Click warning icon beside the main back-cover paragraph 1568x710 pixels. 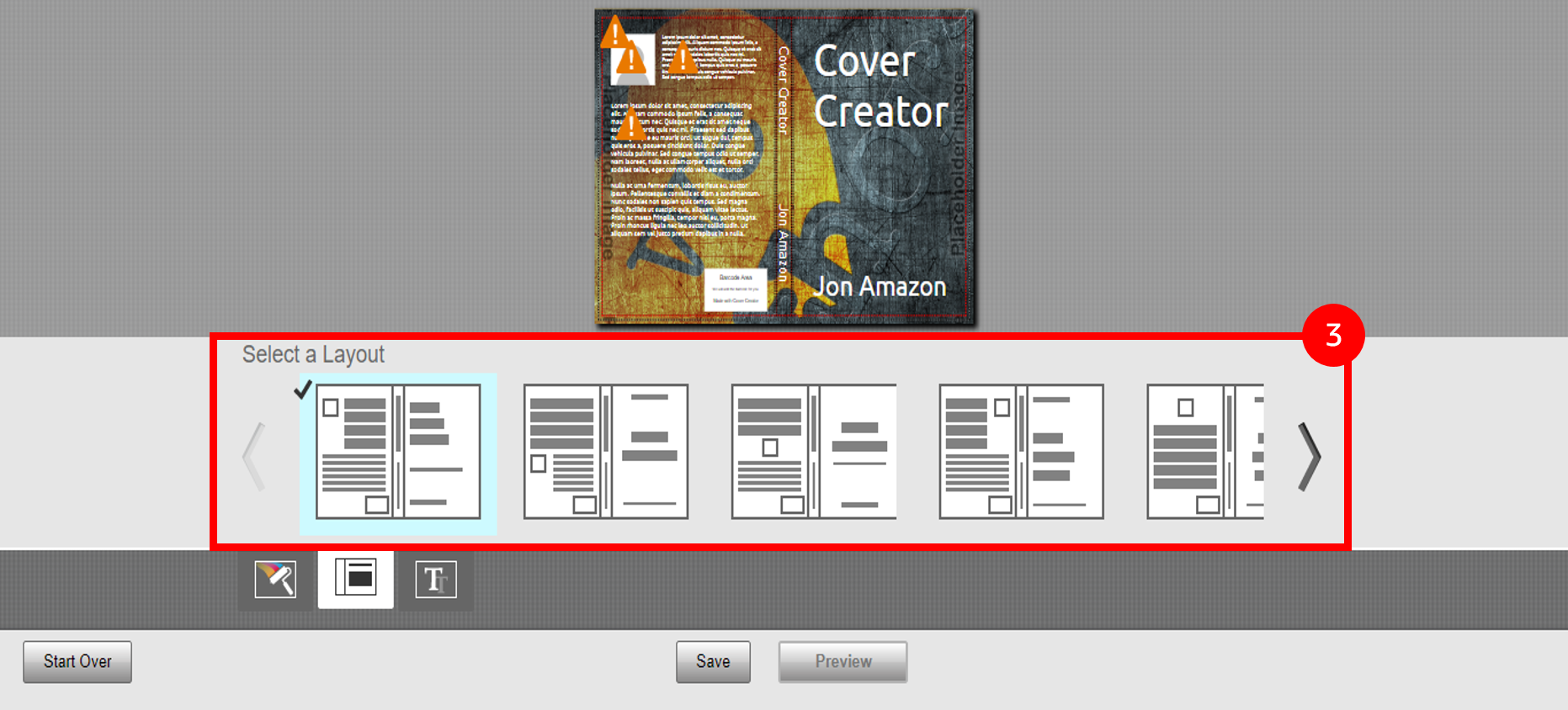pos(630,126)
